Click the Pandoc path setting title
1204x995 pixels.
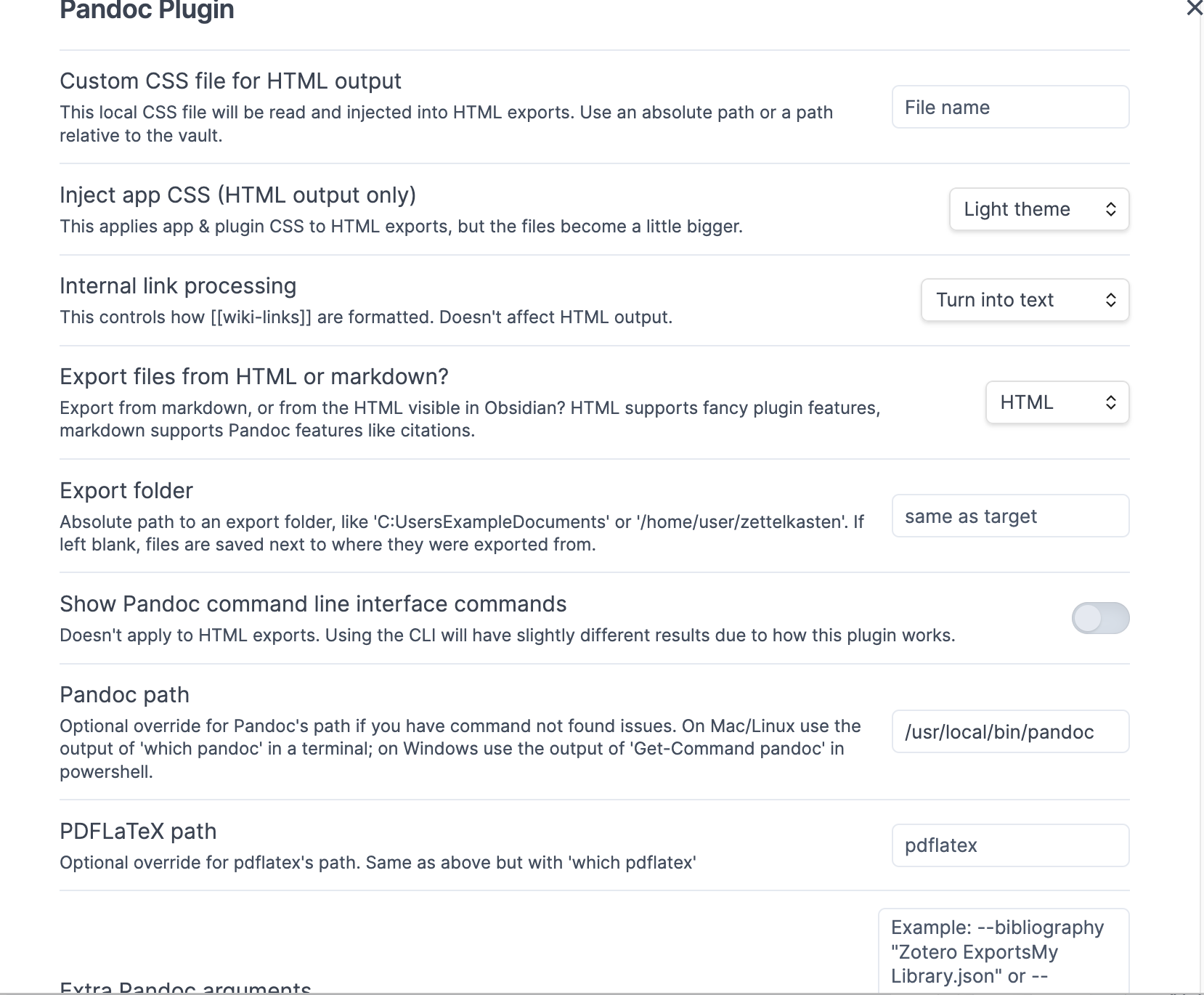[124, 694]
